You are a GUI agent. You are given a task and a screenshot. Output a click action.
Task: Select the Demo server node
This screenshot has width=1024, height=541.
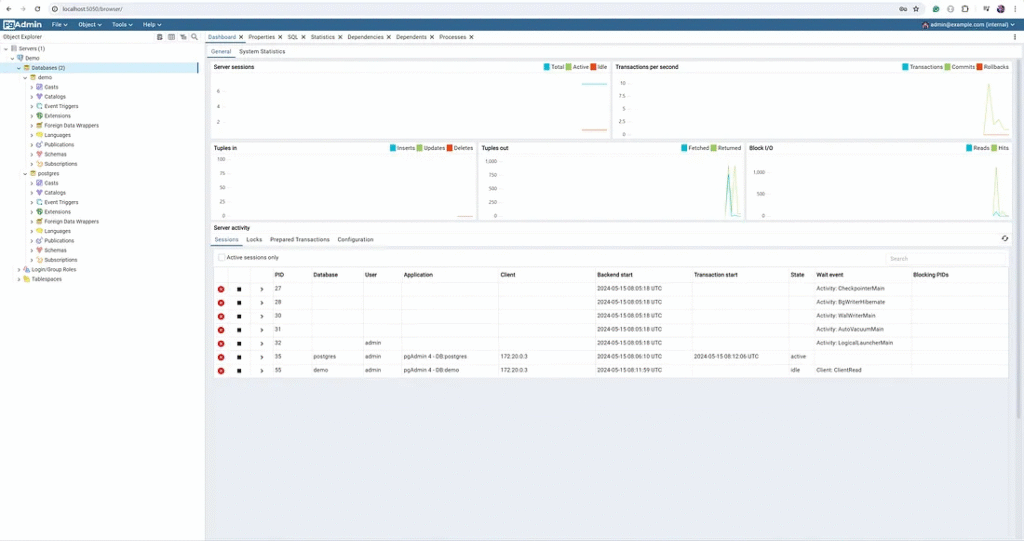tap(32, 58)
